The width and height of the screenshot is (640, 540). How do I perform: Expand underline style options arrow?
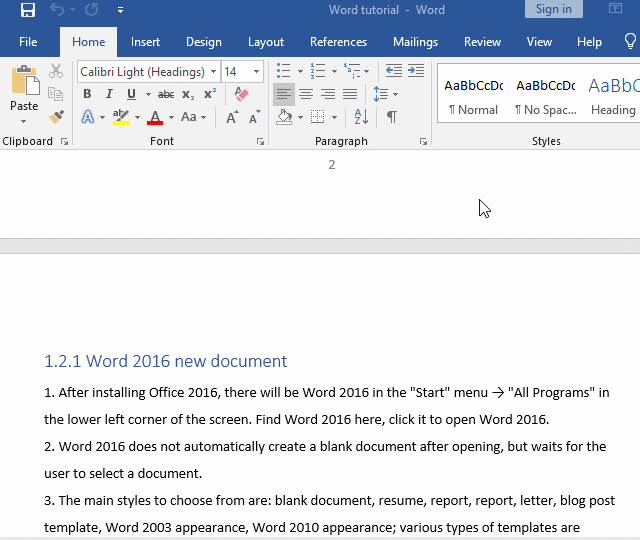pos(148,95)
